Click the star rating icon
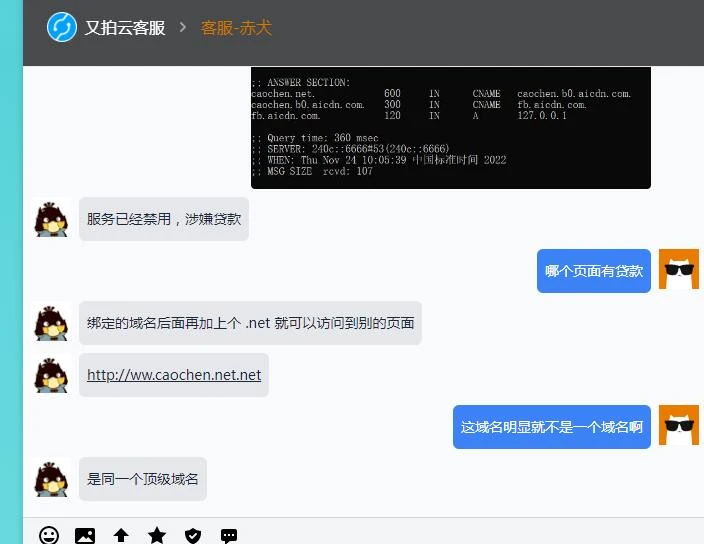This screenshot has height=544, width=704. [157, 536]
